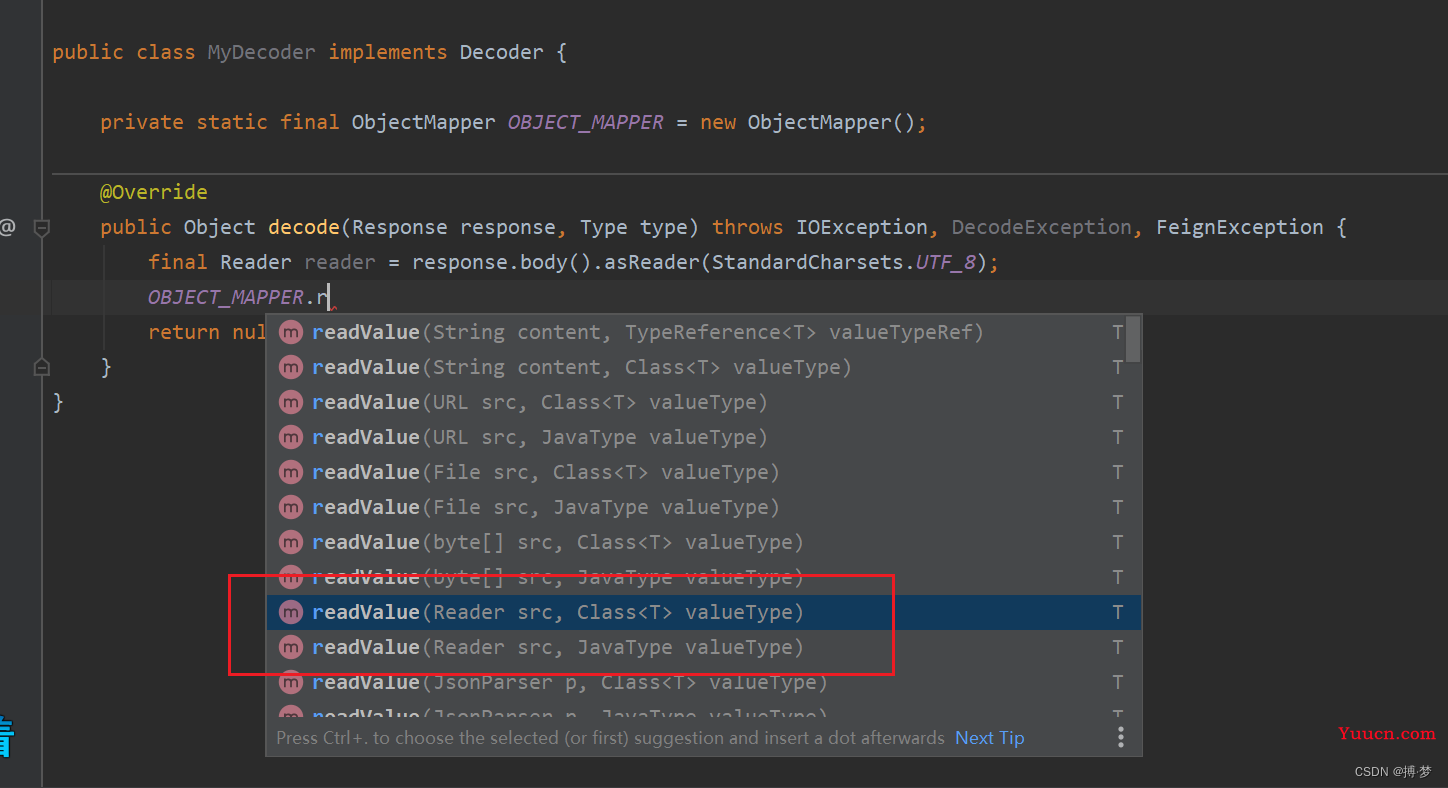Click the OBJECT_MAPPER field declaration

click(x=585, y=122)
